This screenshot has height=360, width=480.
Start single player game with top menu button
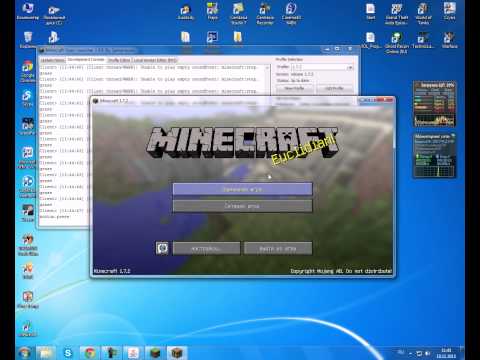pyautogui.click(x=242, y=189)
